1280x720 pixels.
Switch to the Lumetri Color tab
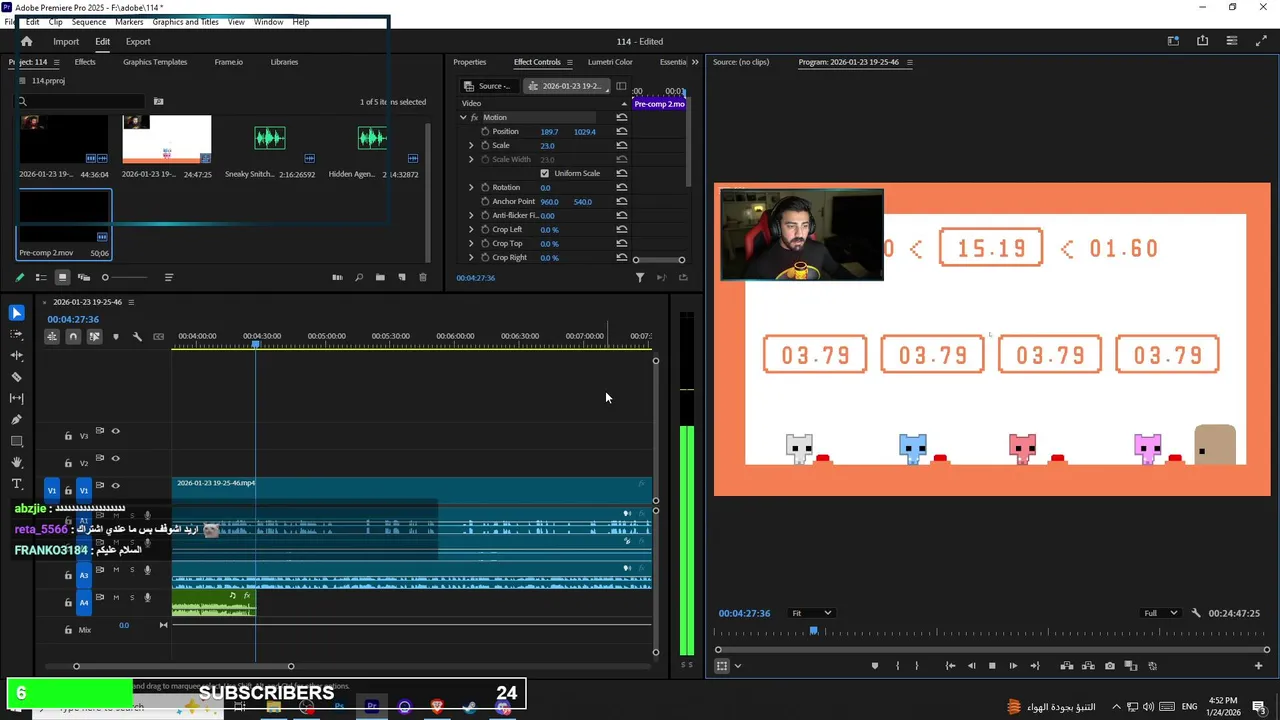pos(610,62)
